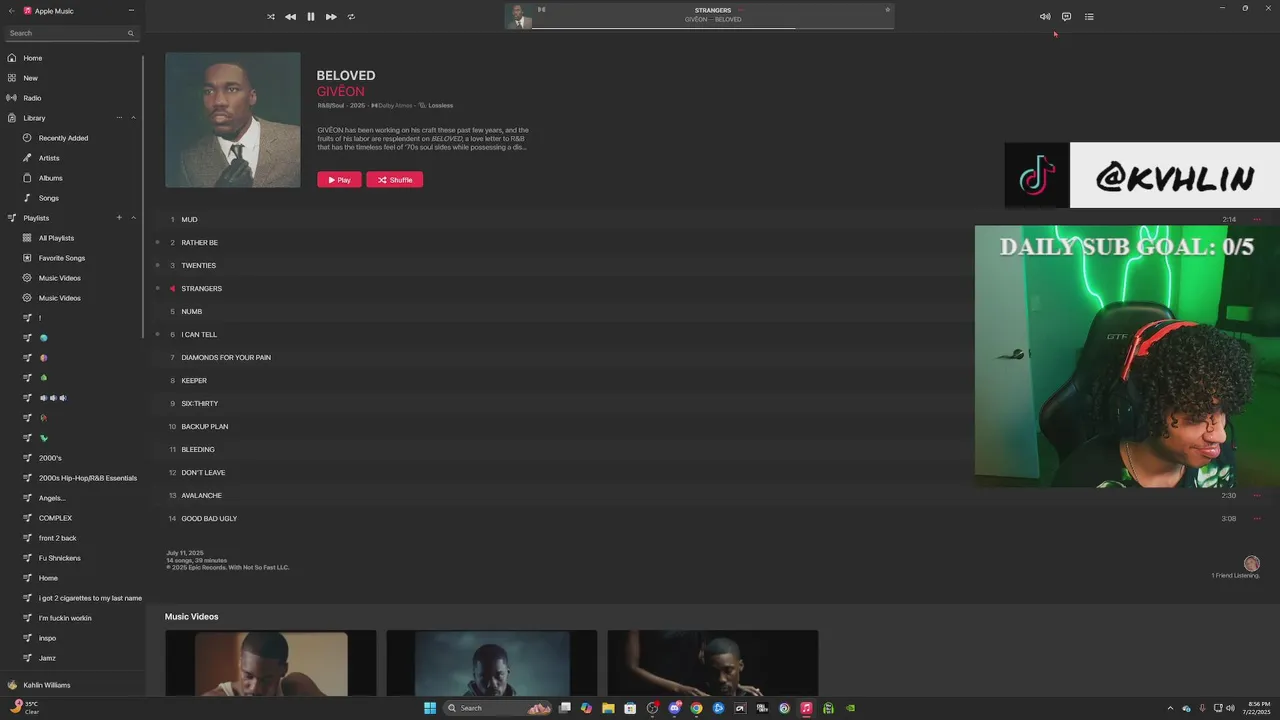Skip to the previous track
Viewport: 1280px width, 720px height.
coord(290,17)
